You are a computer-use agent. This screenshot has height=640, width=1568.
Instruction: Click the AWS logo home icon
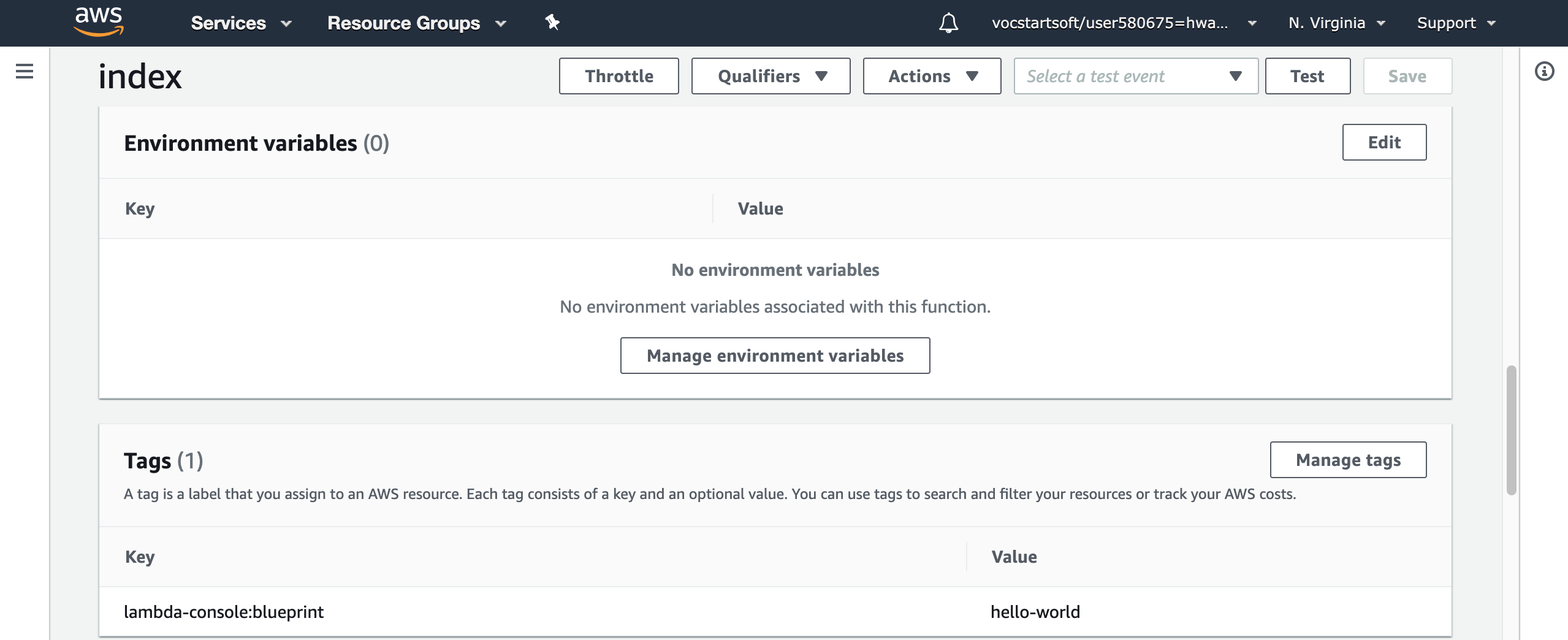(99, 21)
